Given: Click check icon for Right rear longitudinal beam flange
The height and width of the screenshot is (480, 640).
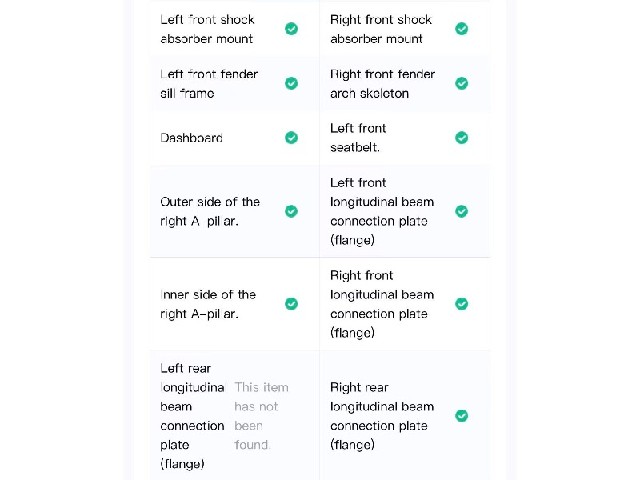Looking at the screenshot, I should coord(462,416).
